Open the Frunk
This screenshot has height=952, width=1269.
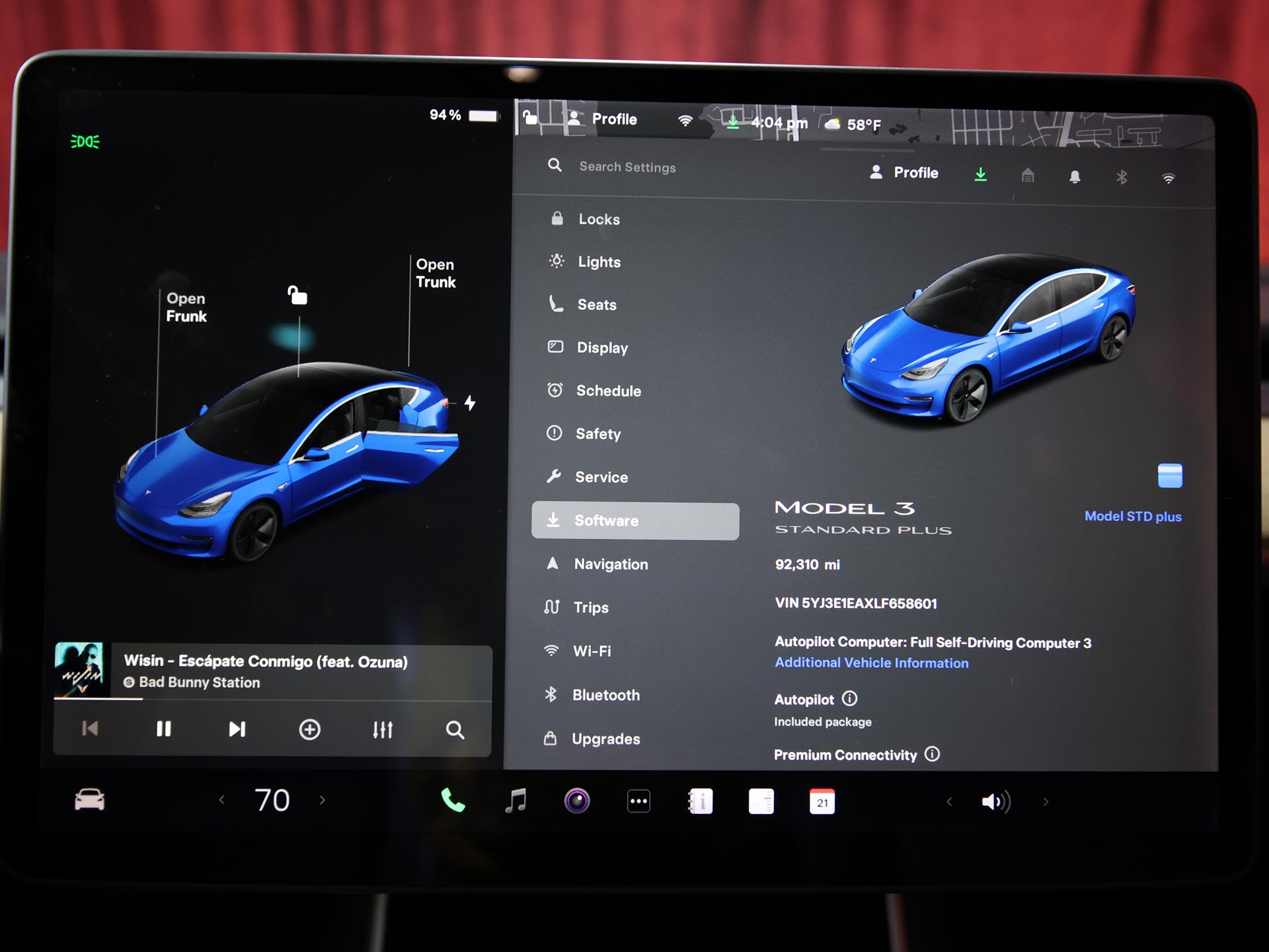(x=186, y=307)
